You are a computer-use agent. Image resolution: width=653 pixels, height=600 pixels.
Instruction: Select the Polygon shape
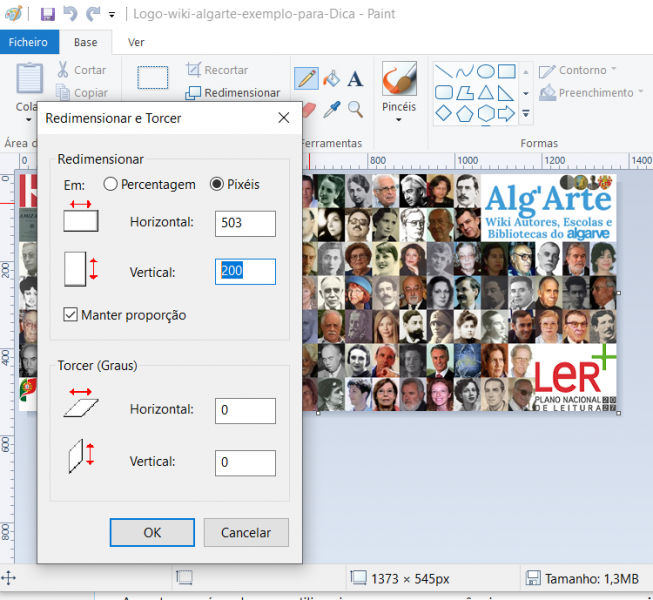click(464, 92)
